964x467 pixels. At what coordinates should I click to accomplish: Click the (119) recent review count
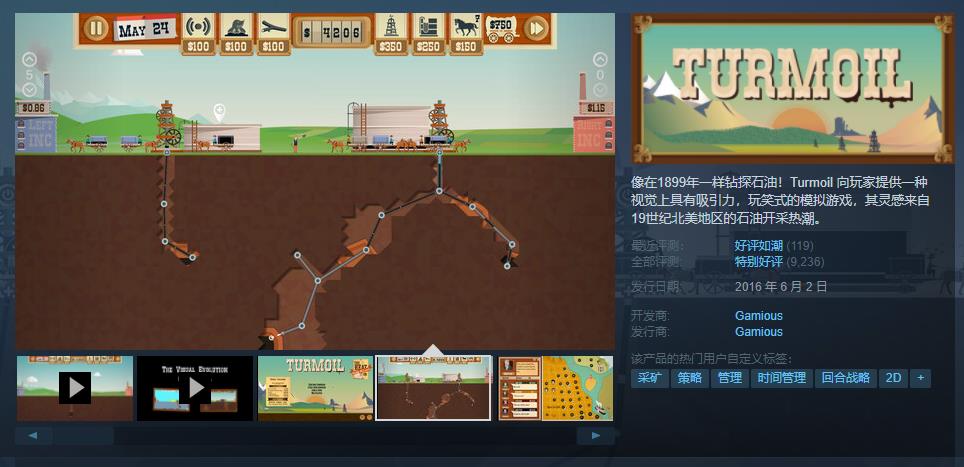[800, 246]
